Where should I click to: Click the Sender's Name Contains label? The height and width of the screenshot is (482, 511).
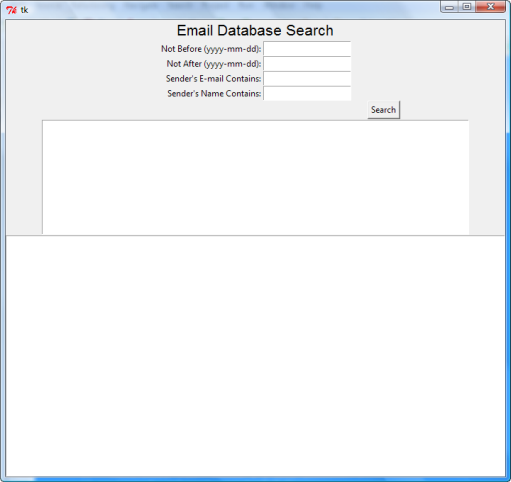coord(214,94)
